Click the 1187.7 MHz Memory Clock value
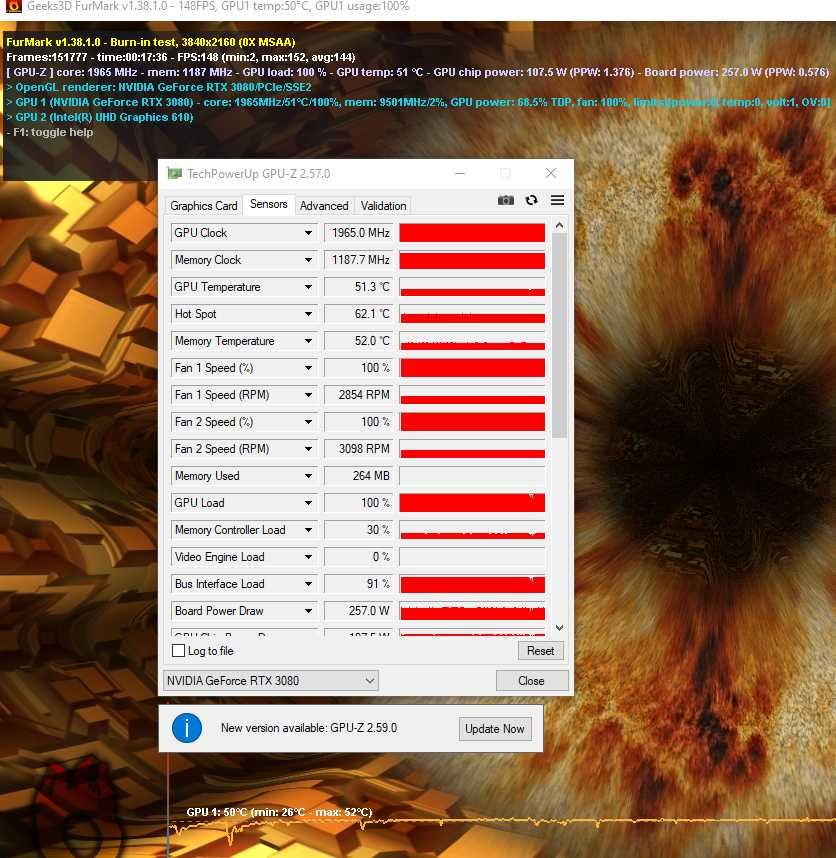836x858 pixels. (x=358, y=260)
